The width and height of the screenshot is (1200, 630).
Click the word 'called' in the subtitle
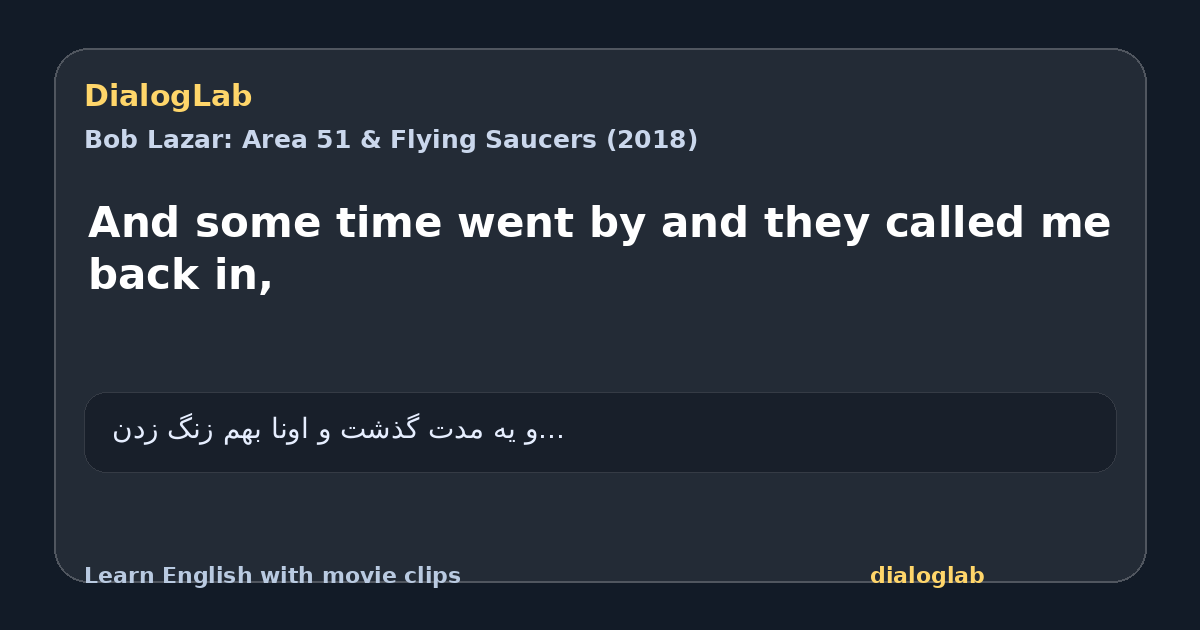point(956,223)
